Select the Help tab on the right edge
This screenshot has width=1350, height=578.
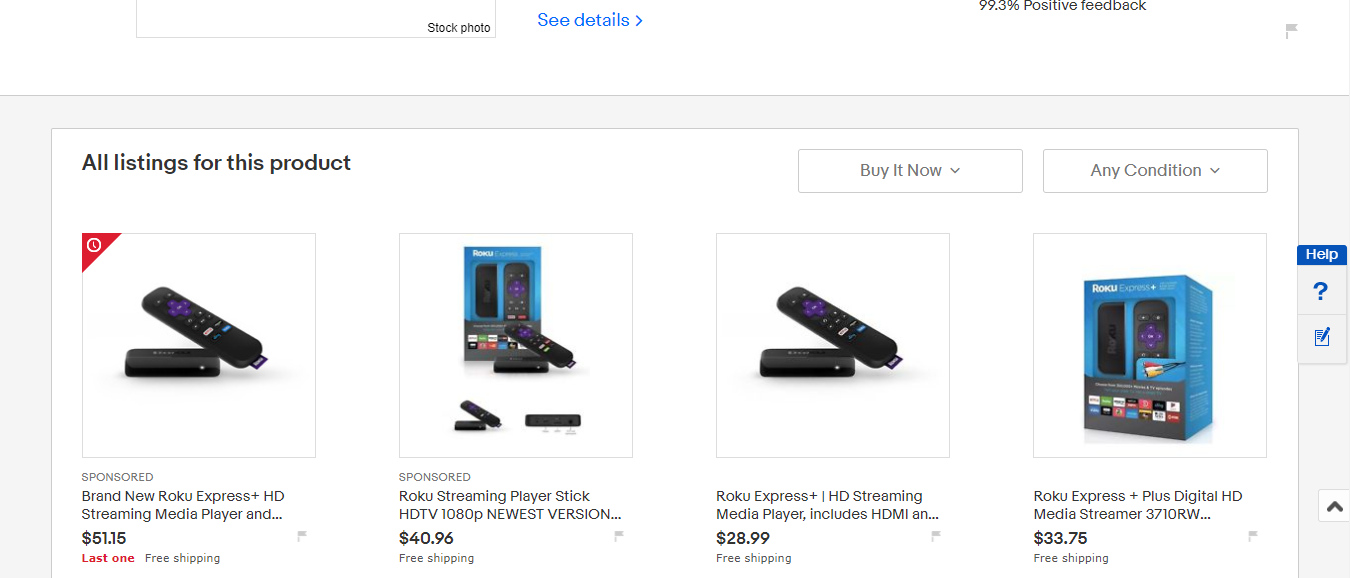pyautogui.click(x=1321, y=254)
